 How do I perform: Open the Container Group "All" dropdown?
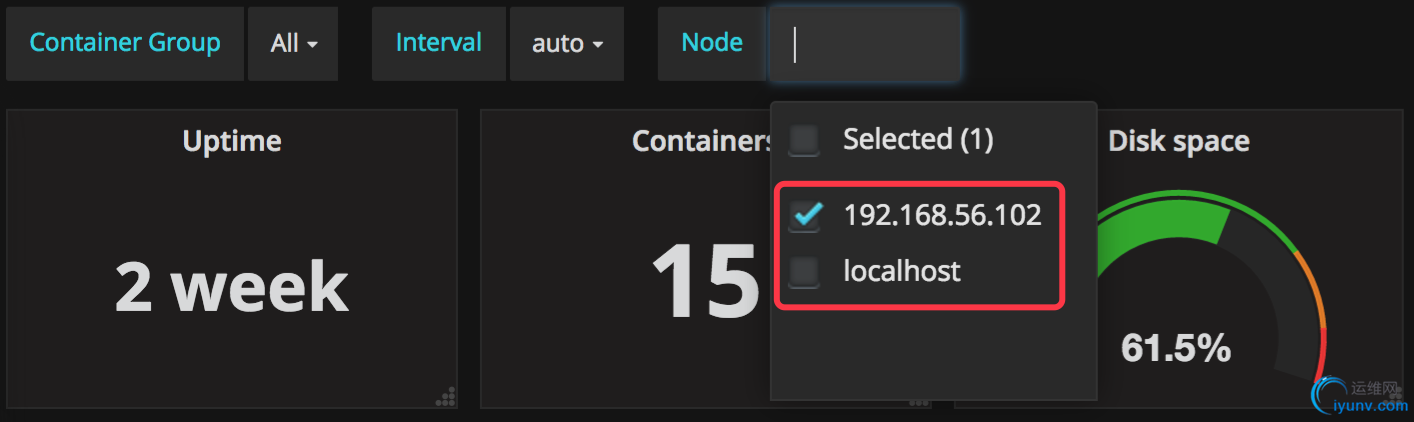click(x=293, y=44)
